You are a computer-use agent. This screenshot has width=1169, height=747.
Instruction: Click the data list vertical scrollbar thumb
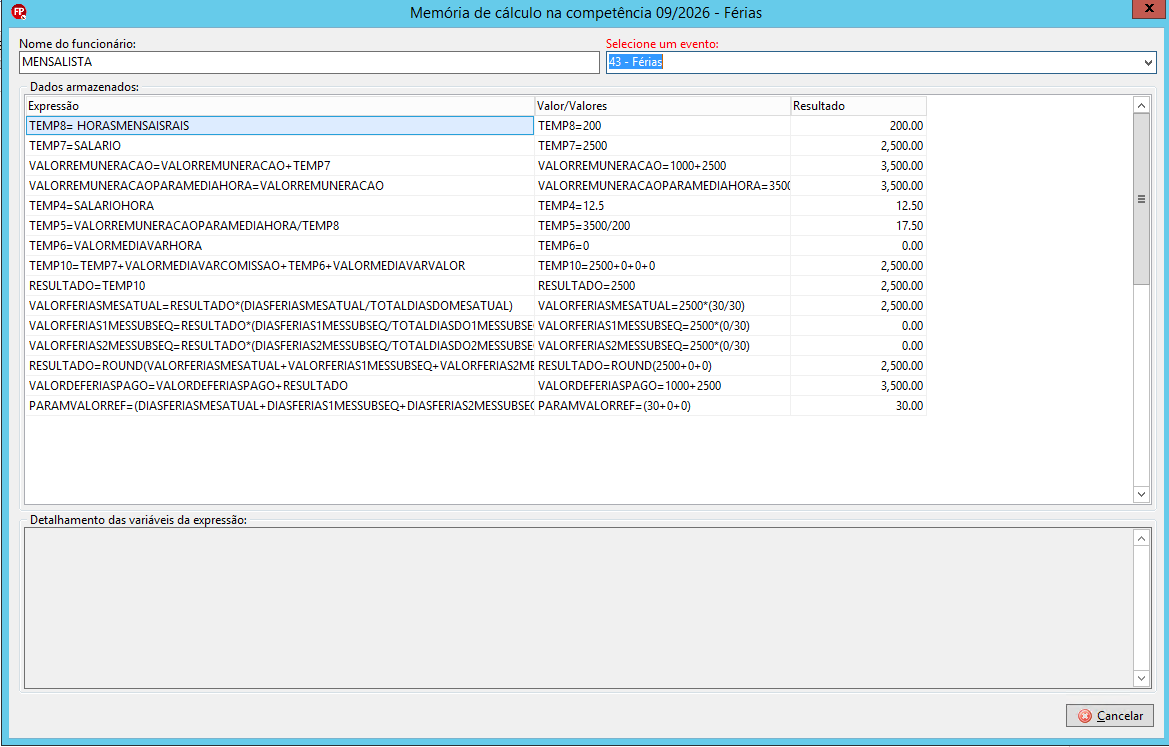pyautogui.click(x=1141, y=199)
